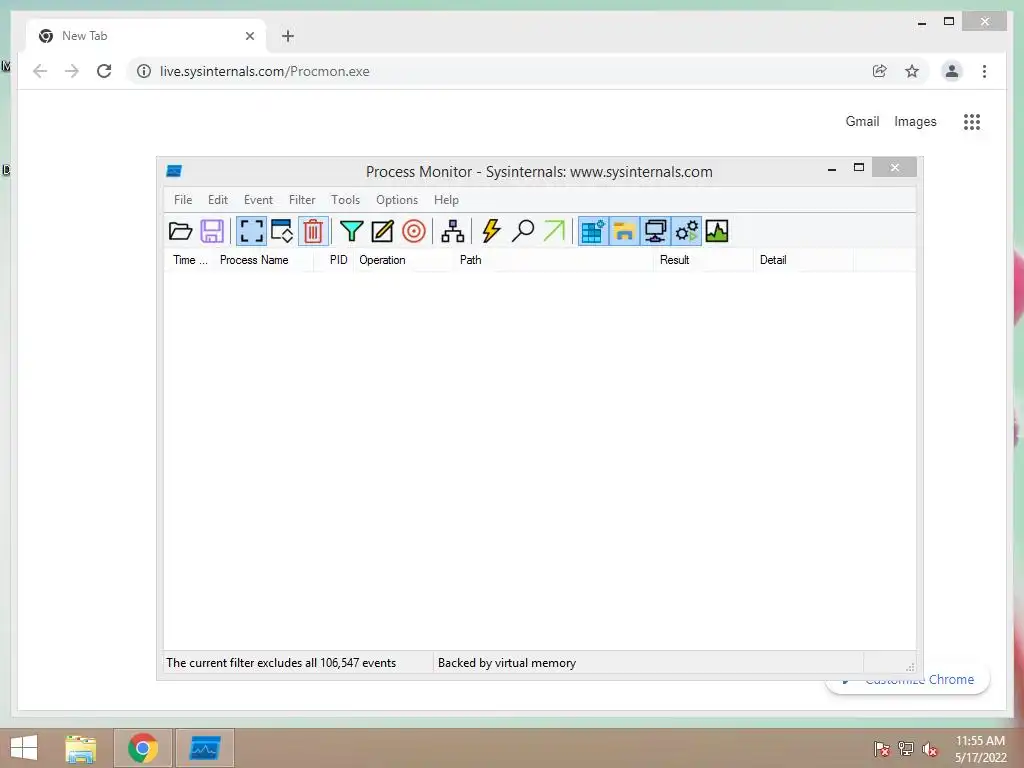This screenshot has width=1024, height=768.
Task: Click the Chrome taskbar icon
Action: 143,748
